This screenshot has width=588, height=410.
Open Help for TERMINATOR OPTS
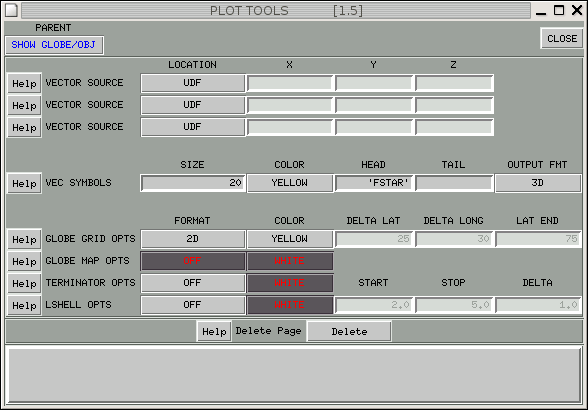coord(24,283)
